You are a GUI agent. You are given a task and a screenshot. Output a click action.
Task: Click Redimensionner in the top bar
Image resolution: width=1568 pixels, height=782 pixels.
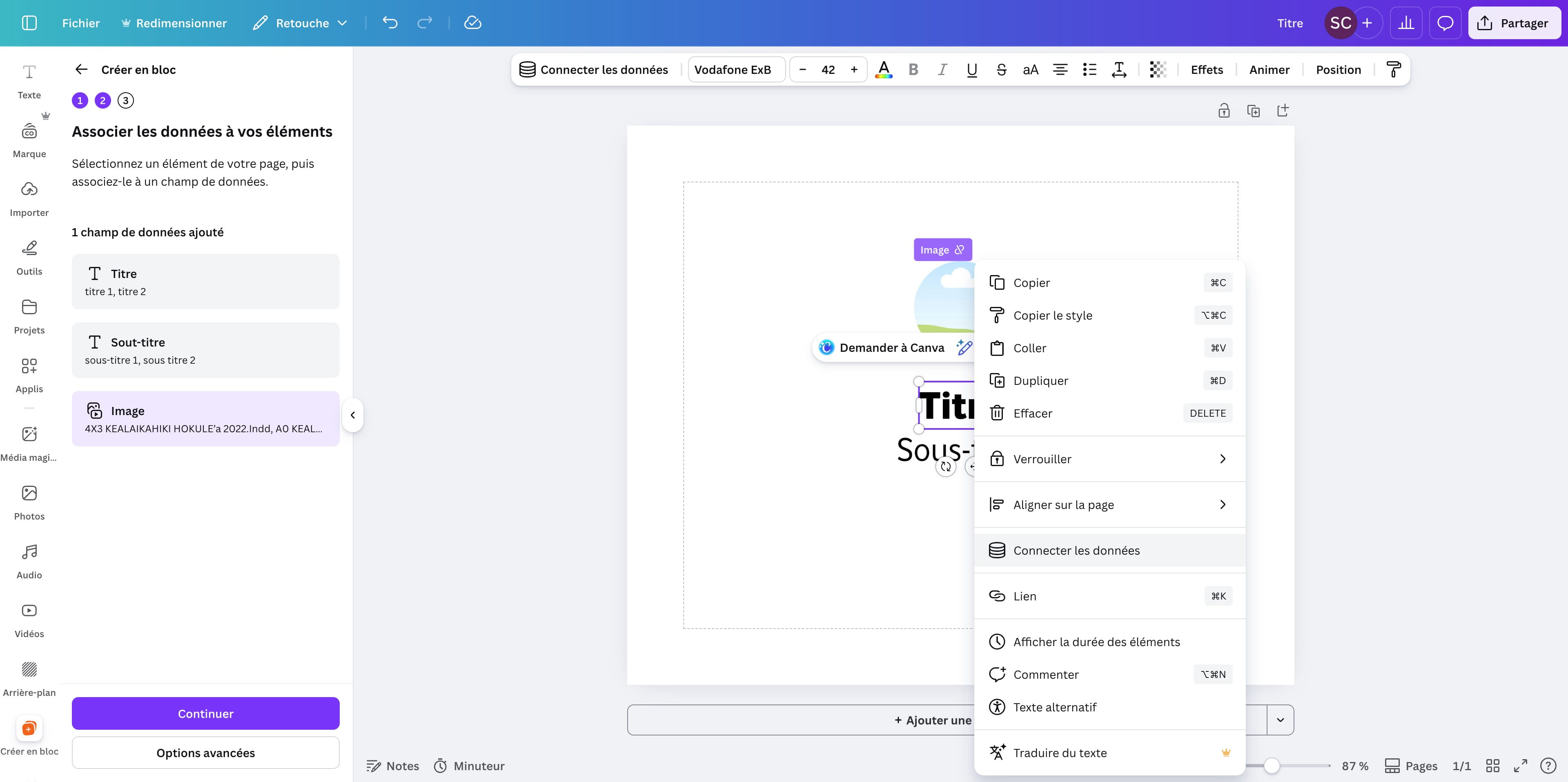pyautogui.click(x=174, y=23)
